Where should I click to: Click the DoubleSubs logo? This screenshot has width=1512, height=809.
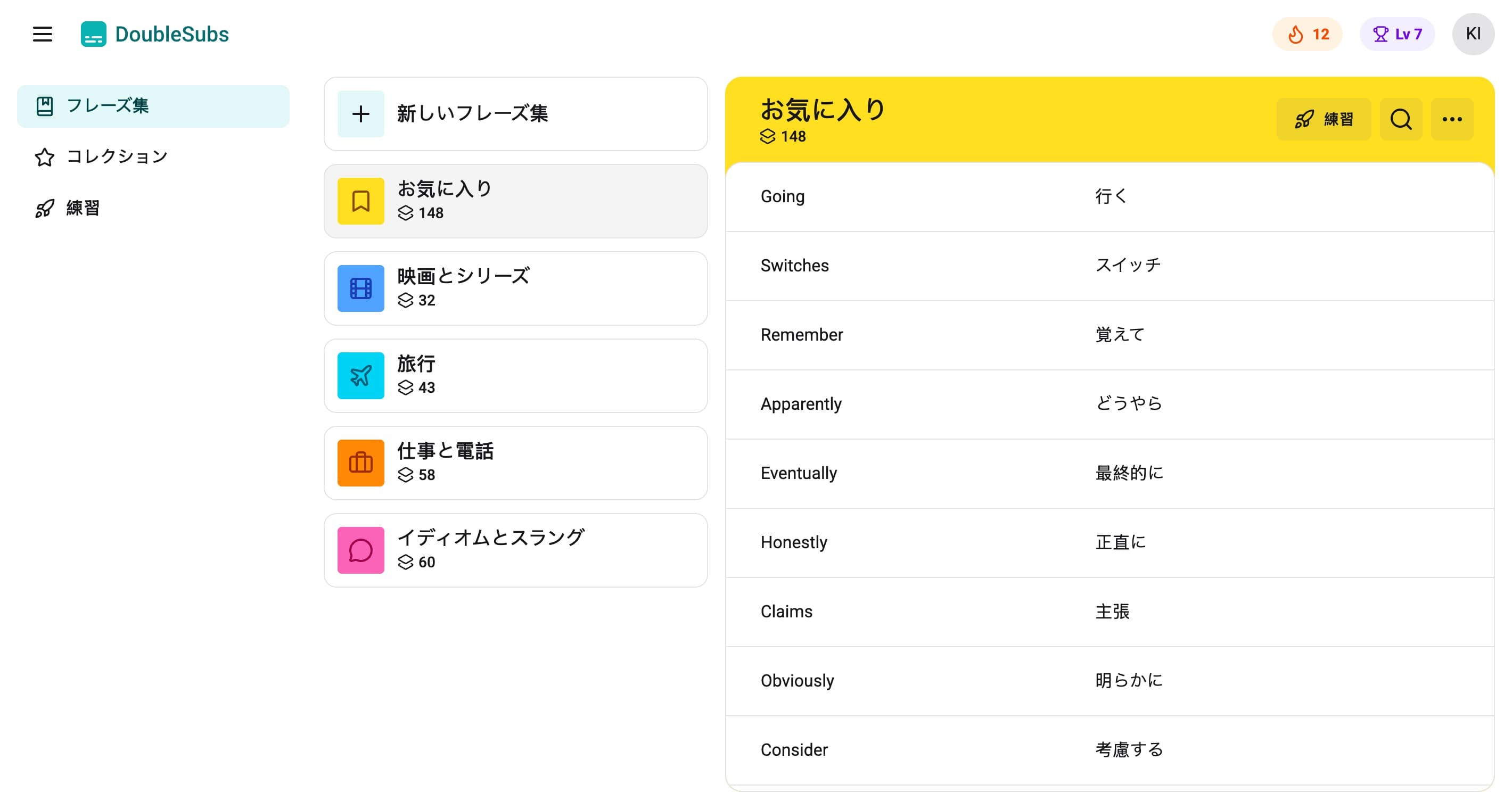click(155, 34)
